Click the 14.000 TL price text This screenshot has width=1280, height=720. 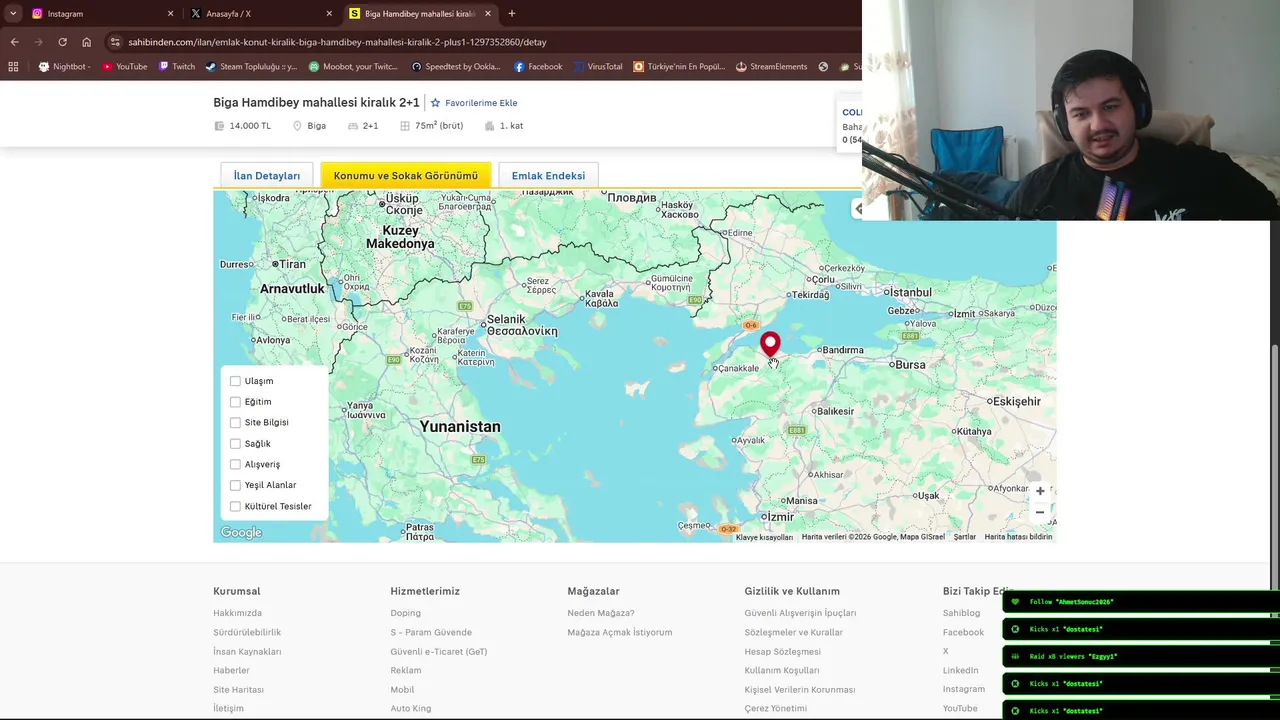tap(250, 126)
